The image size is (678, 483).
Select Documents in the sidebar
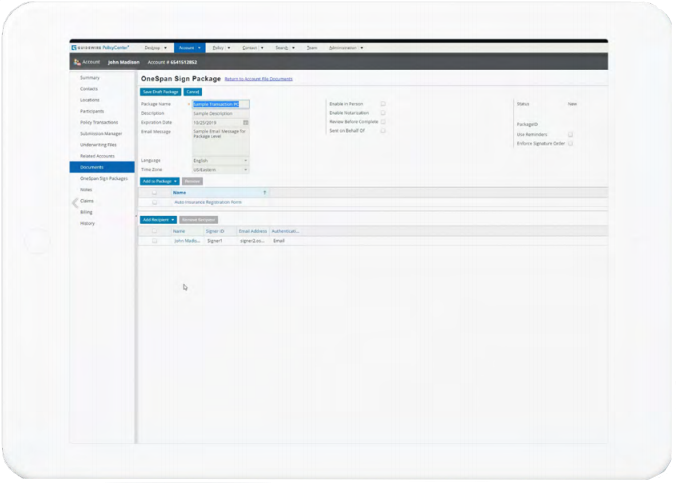[102, 167]
